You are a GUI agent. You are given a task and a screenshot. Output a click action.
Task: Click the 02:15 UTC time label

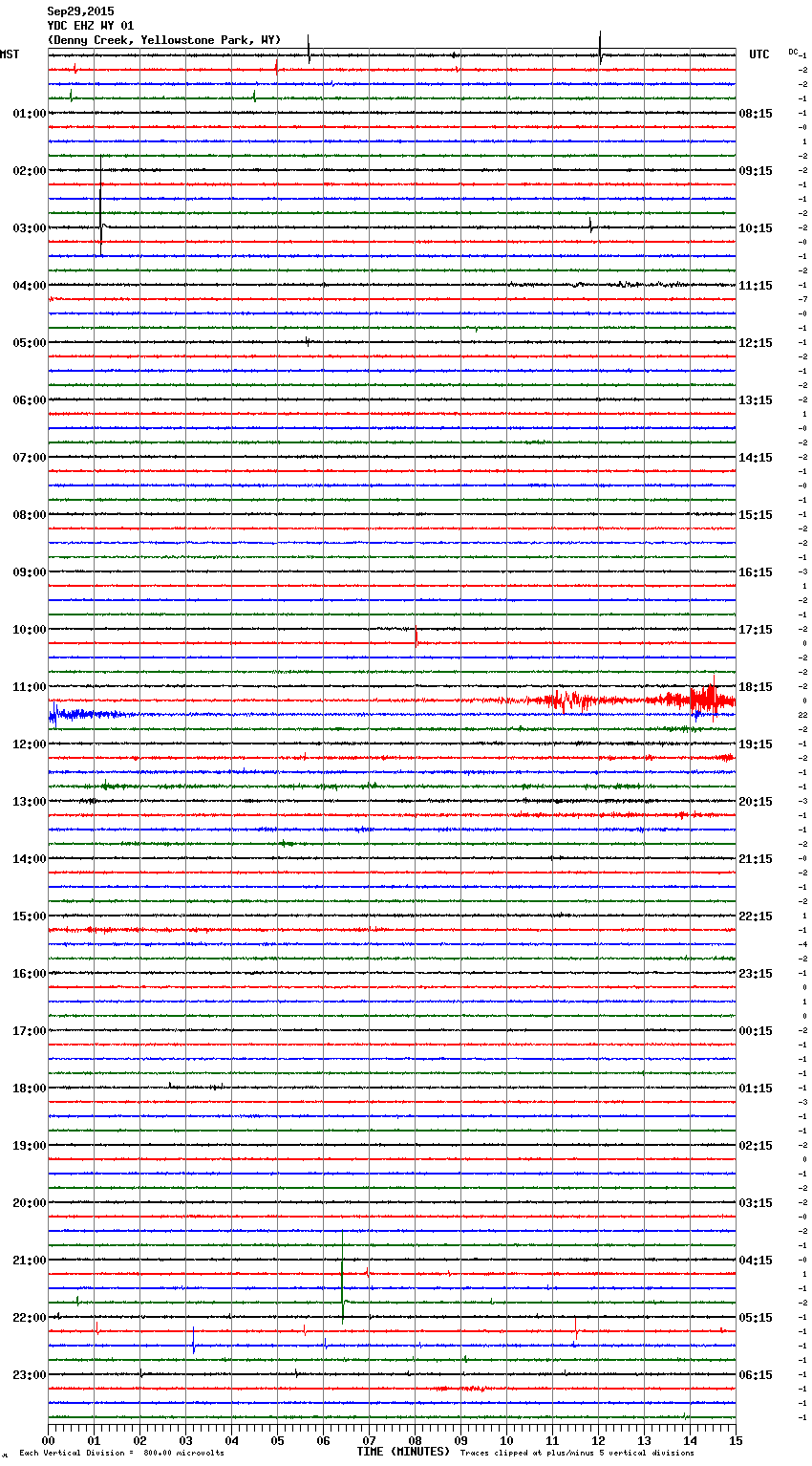(756, 1146)
